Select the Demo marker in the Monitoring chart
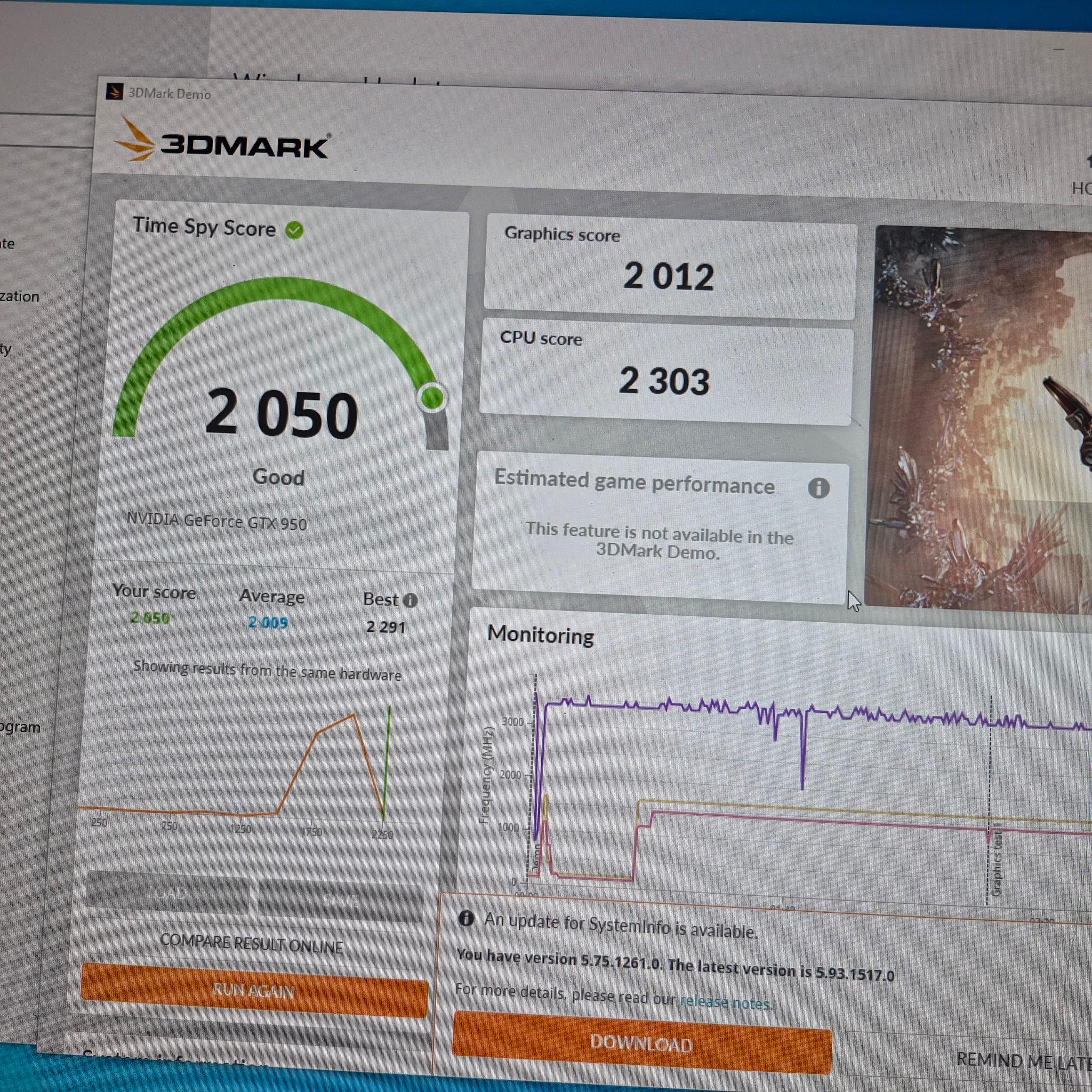The width and height of the screenshot is (1092, 1092). coord(536,858)
